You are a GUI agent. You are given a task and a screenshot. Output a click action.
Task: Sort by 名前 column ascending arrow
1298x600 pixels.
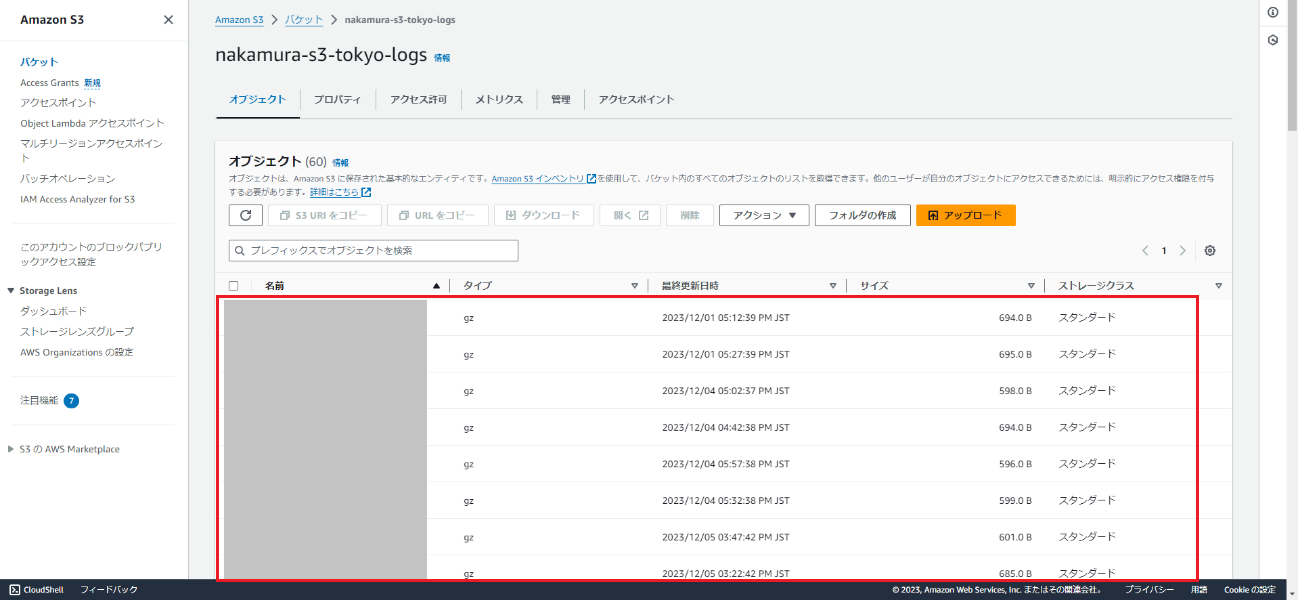click(436, 286)
